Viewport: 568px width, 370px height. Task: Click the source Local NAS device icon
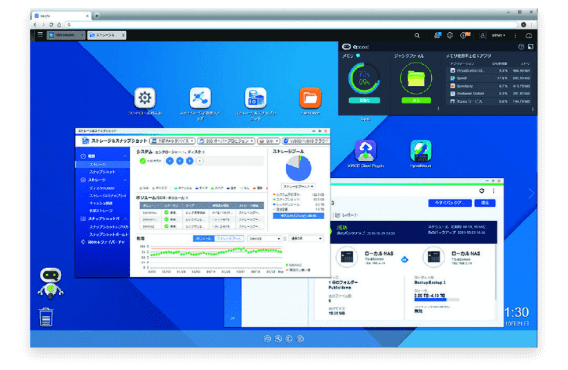point(347,257)
